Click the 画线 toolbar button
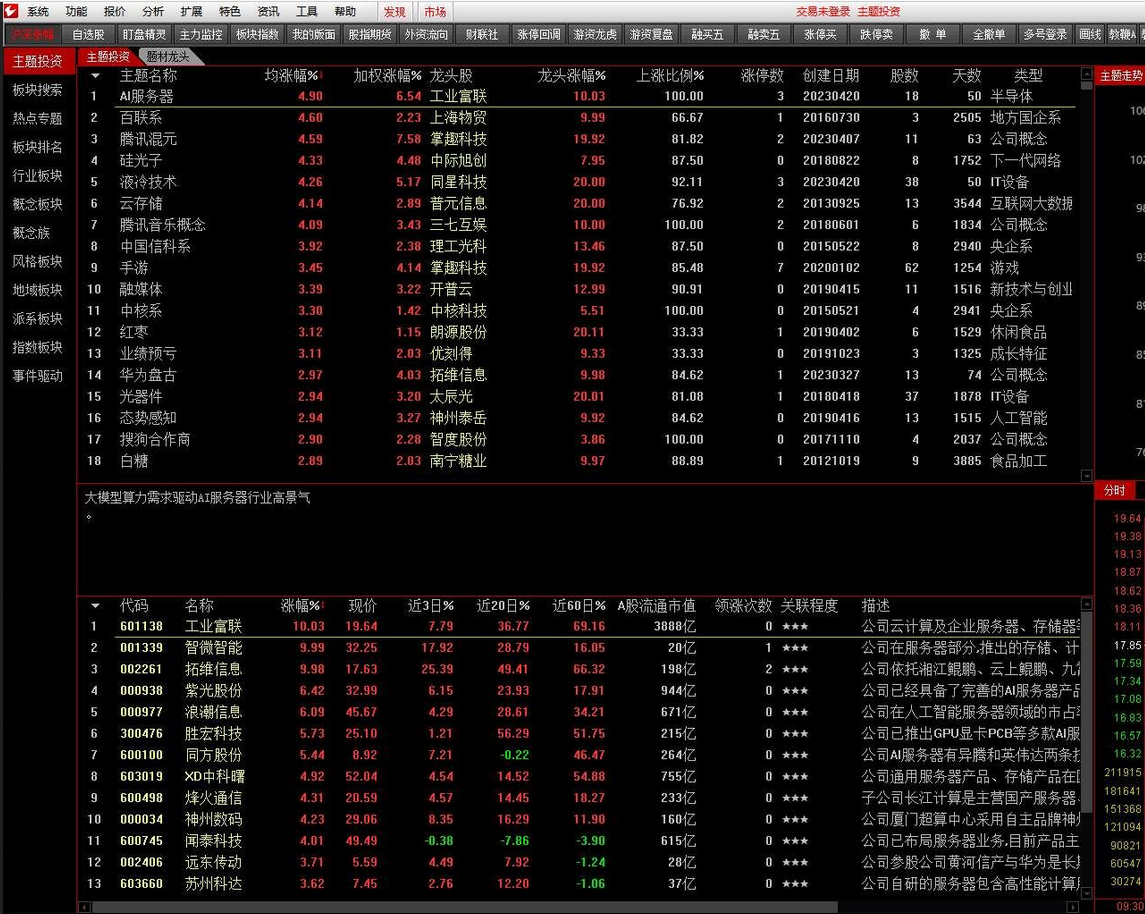1145x914 pixels. point(1090,34)
